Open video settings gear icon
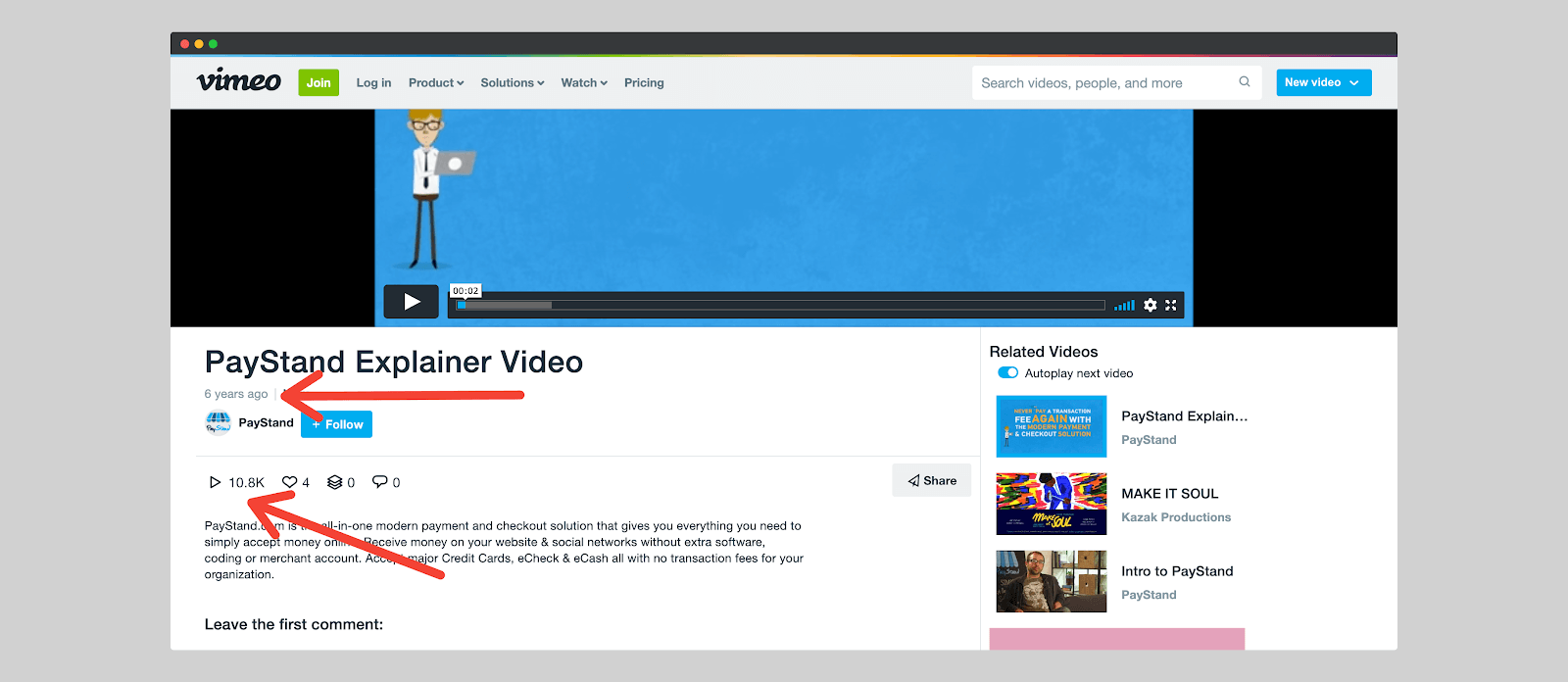 [1151, 306]
